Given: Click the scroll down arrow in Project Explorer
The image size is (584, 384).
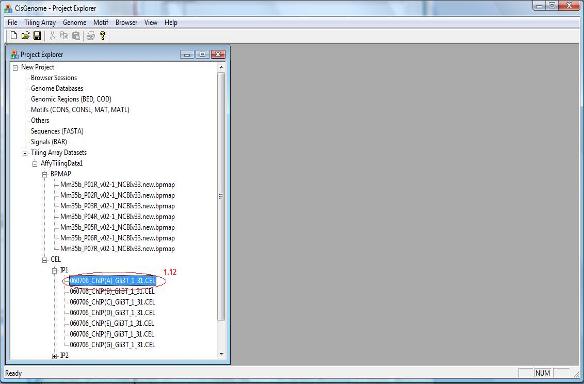Looking at the screenshot, I should pyautogui.click(x=221, y=354).
